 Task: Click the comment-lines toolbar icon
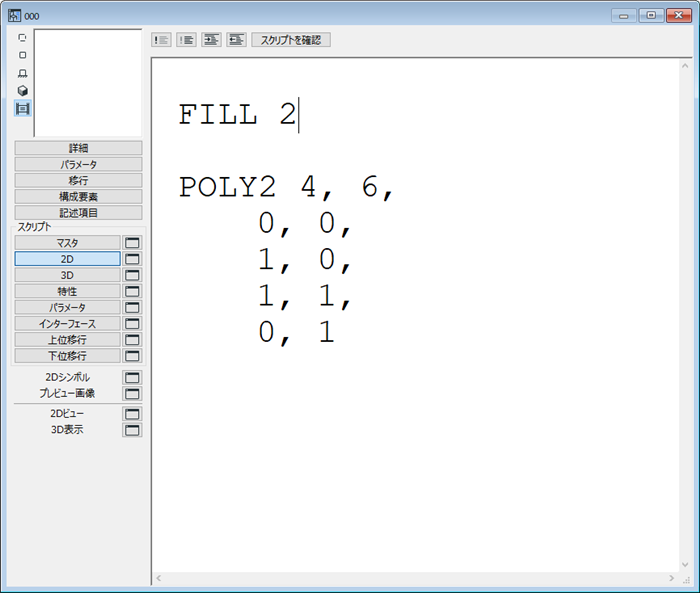[161, 40]
